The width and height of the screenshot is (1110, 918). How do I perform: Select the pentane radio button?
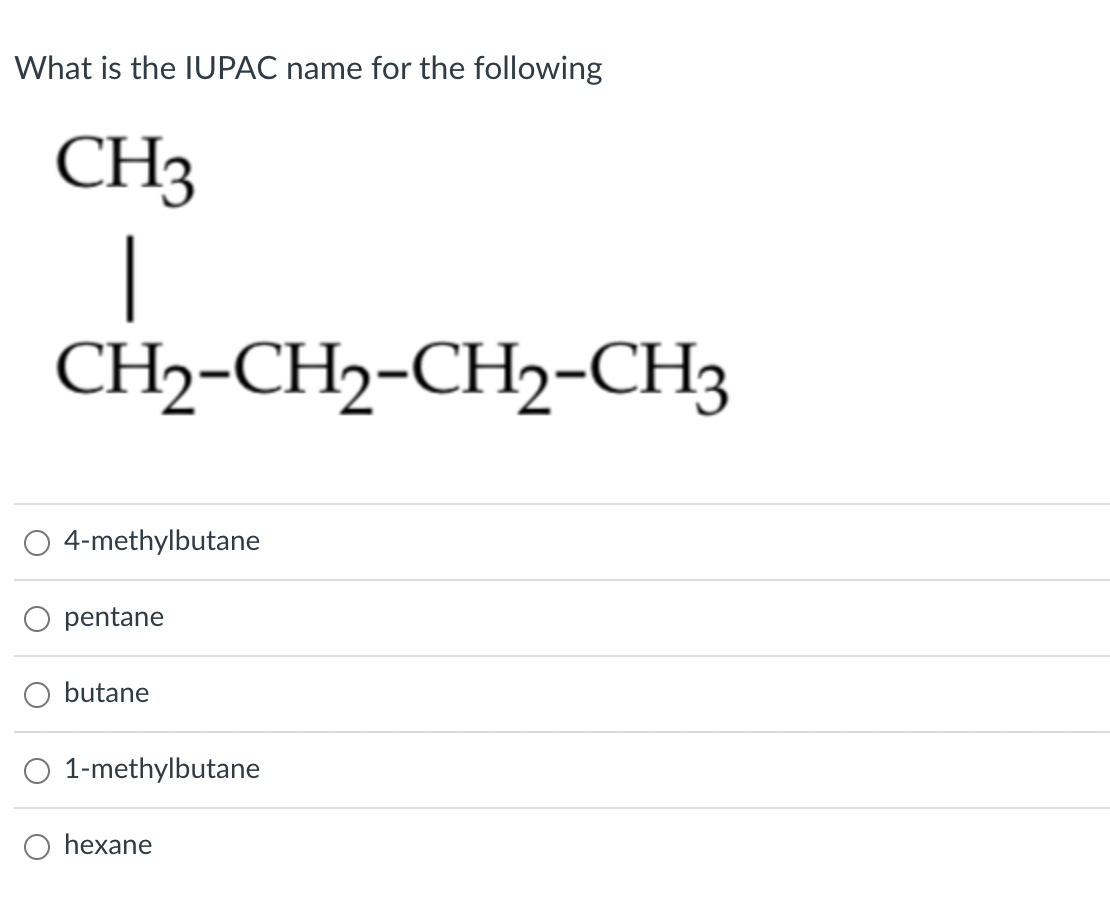click(36, 619)
